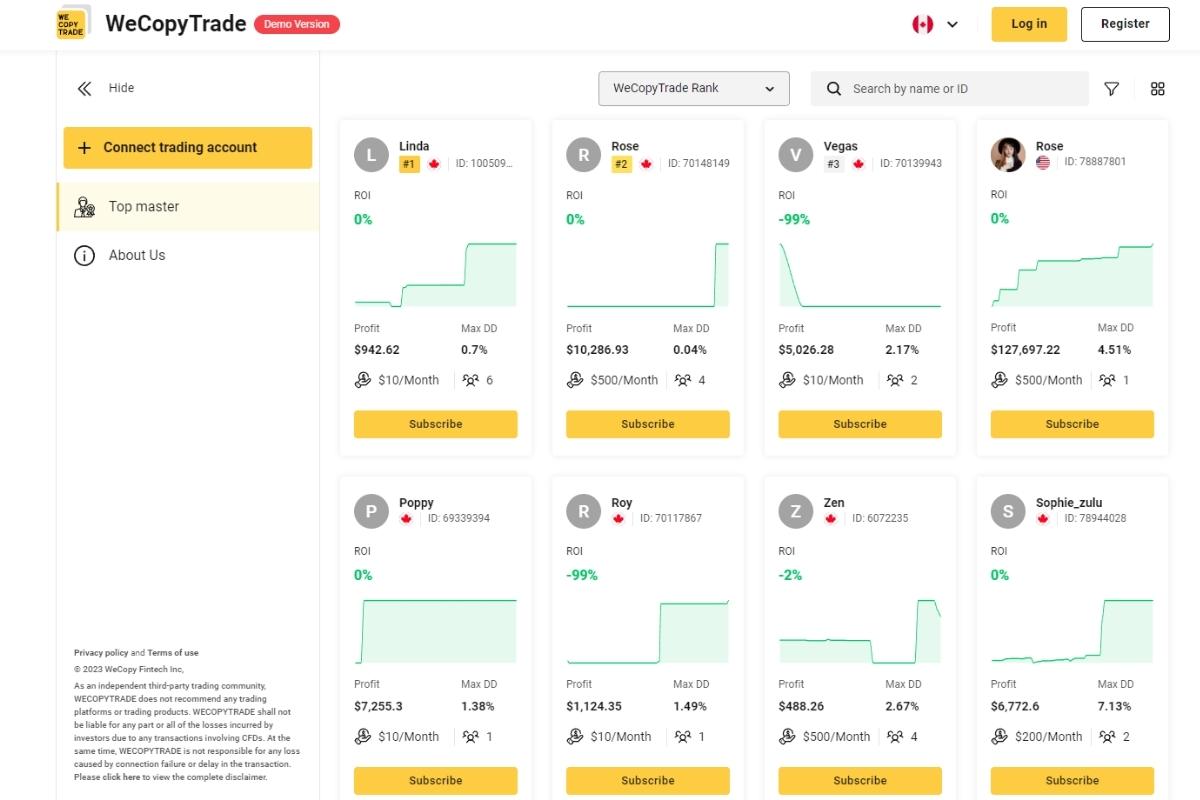Subscribe to Sophie_zulu's strategy
Viewport: 1200px width, 800px height.
[x=1072, y=780]
